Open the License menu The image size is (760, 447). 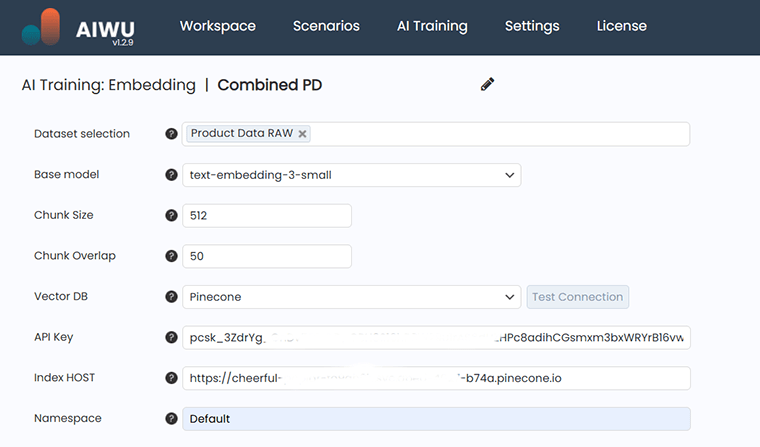coord(621,26)
